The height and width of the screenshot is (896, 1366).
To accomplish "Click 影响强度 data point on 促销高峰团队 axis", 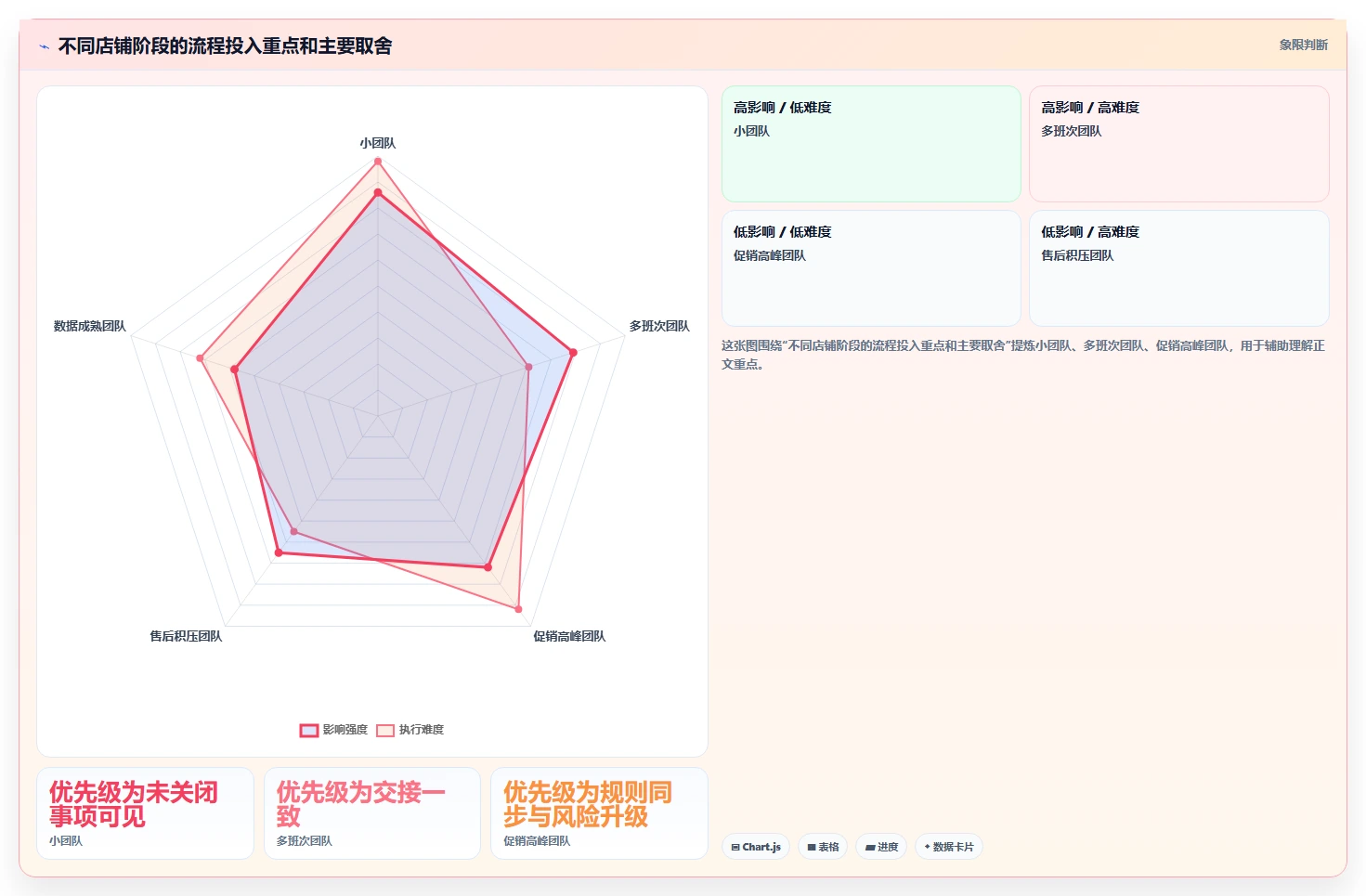I will (488, 566).
